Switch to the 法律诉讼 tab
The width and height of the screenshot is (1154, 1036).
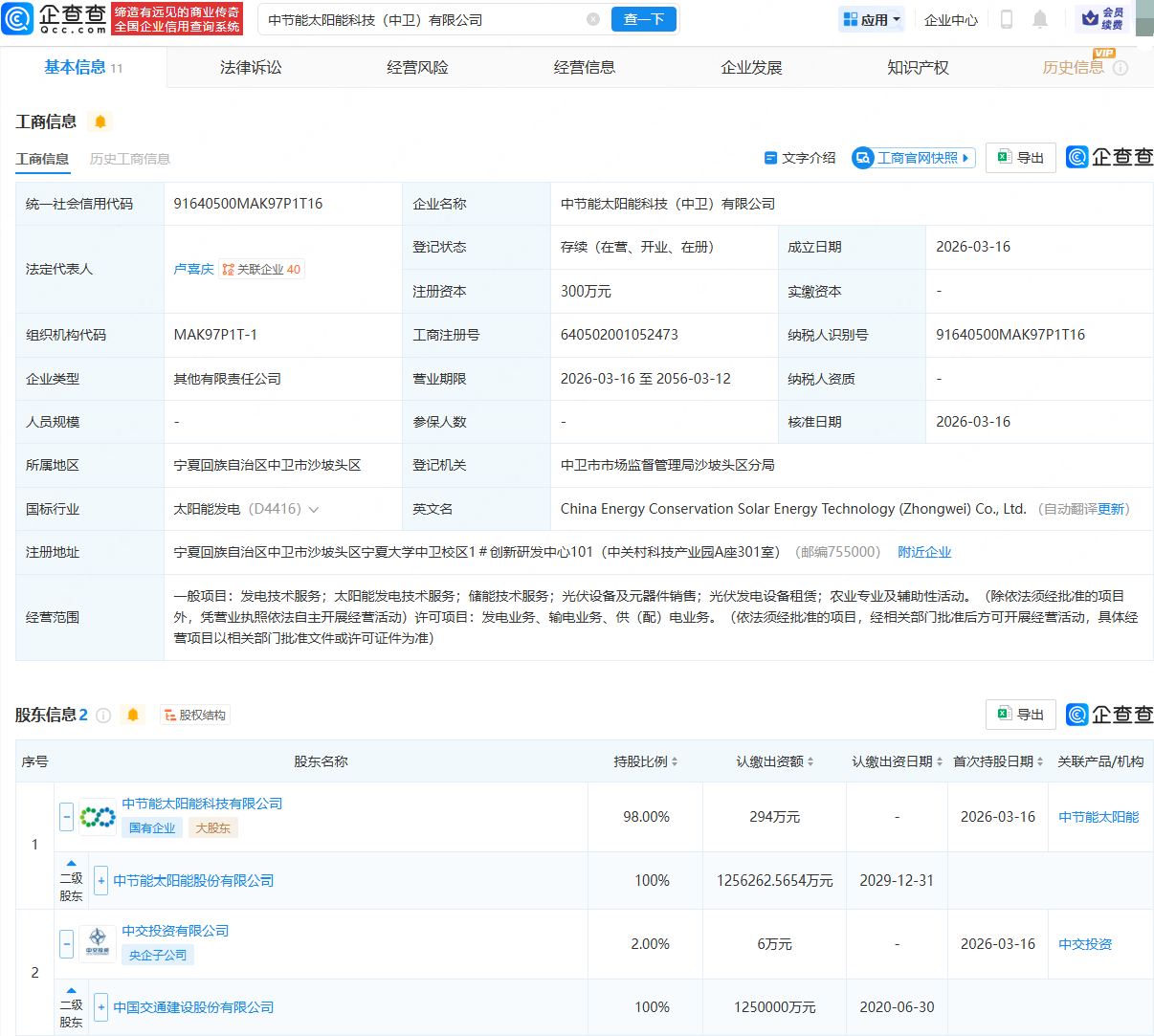click(249, 67)
